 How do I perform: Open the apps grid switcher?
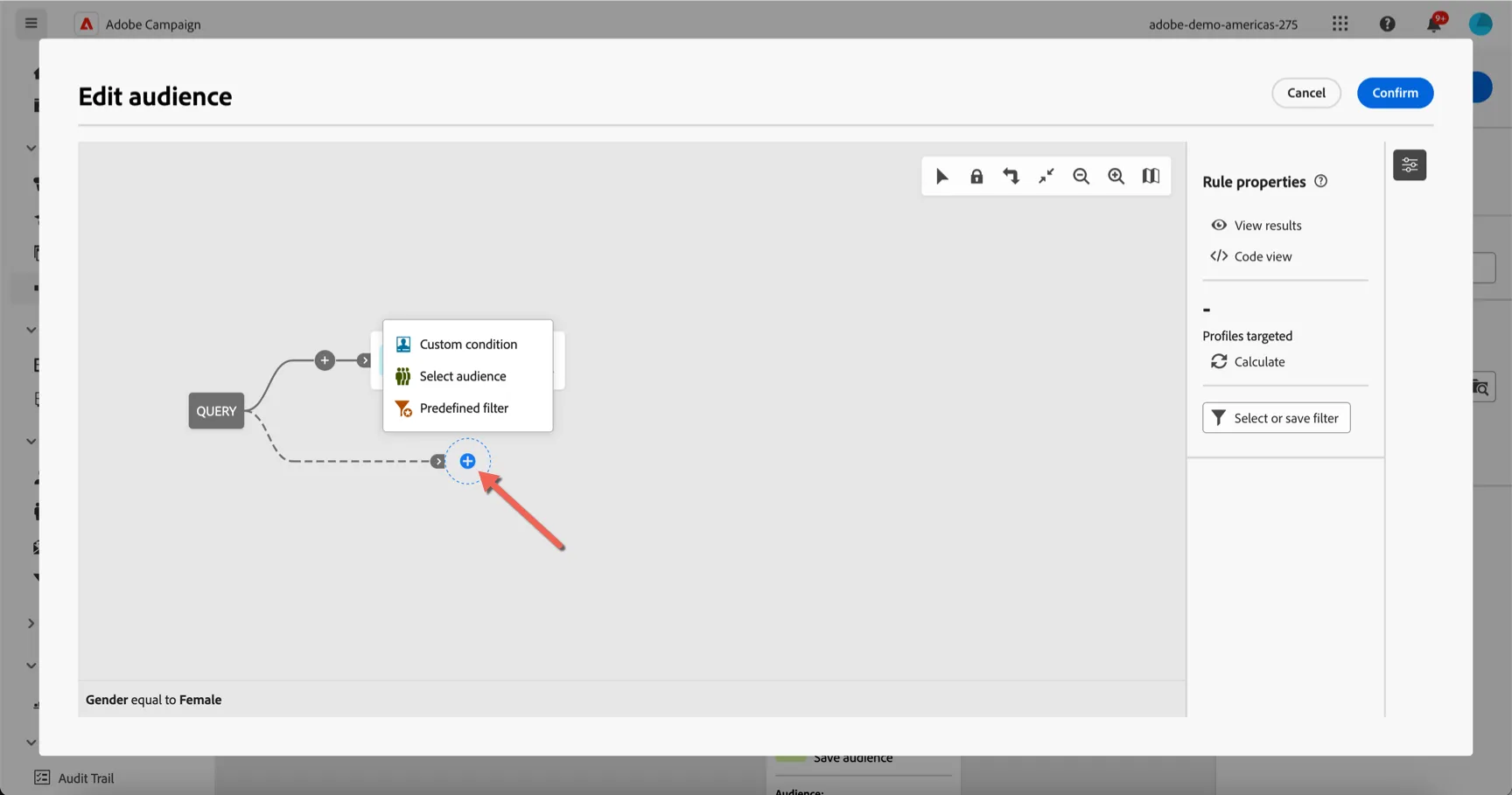pos(1340,24)
